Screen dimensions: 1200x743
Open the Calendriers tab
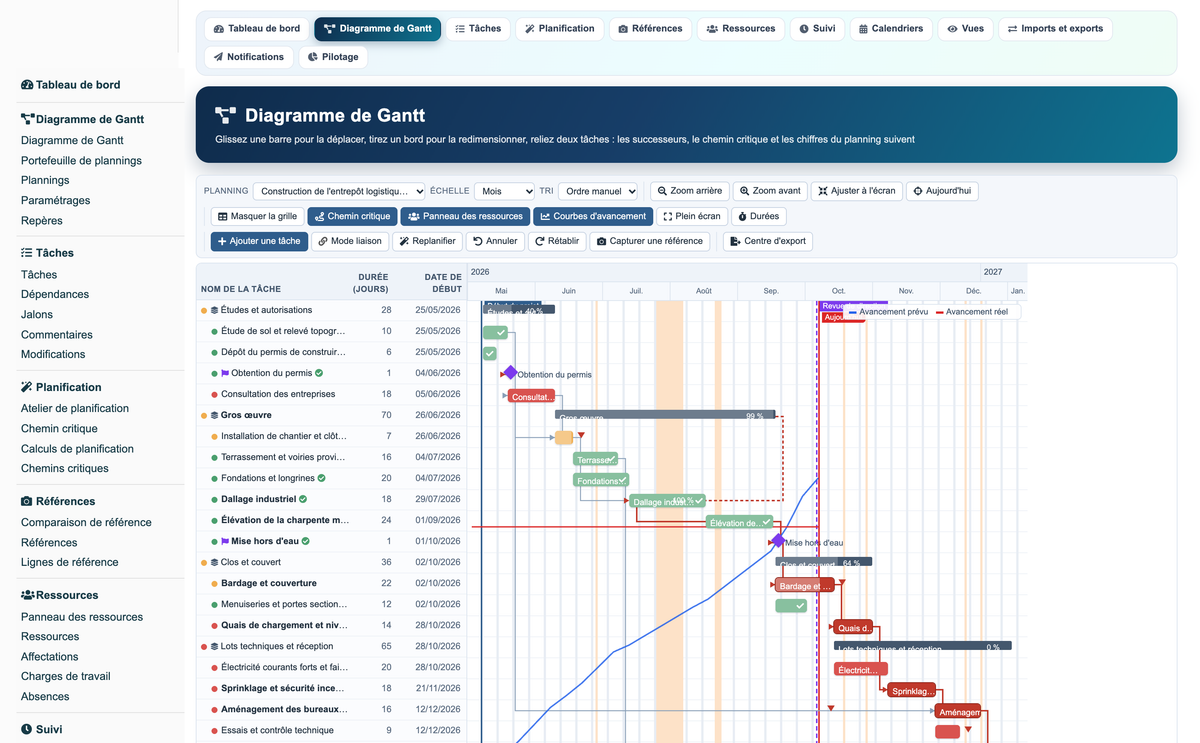pyautogui.click(x=890, y=29)
